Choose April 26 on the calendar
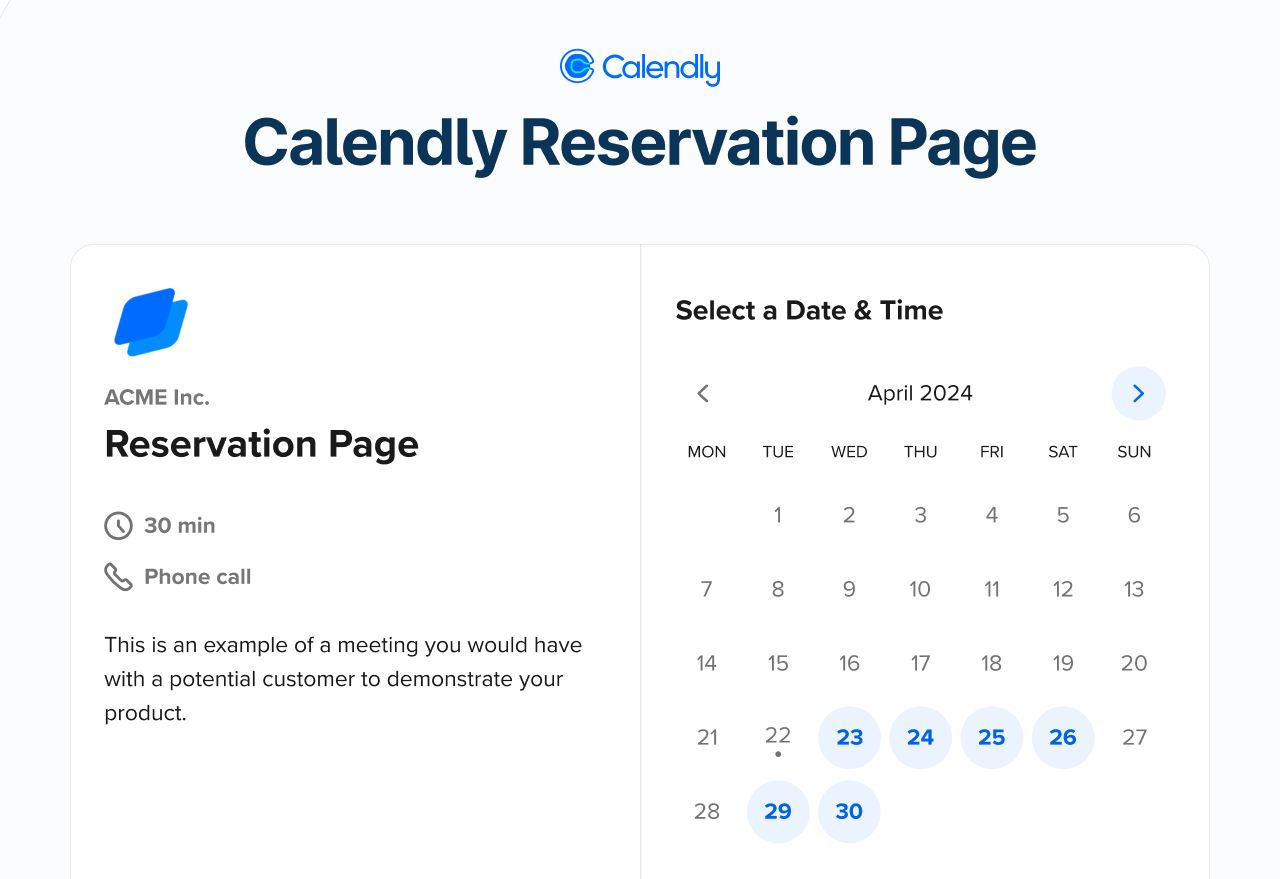Viewport: 1280px width, 879px height. pos(1063,738)
